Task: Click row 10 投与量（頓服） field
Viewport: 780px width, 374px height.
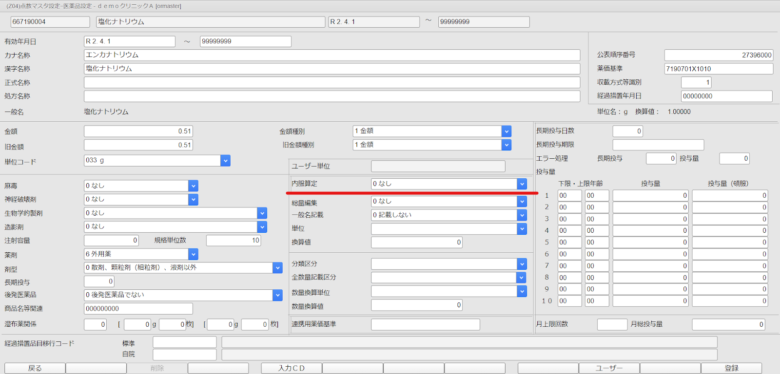Action: coord(730,301)
